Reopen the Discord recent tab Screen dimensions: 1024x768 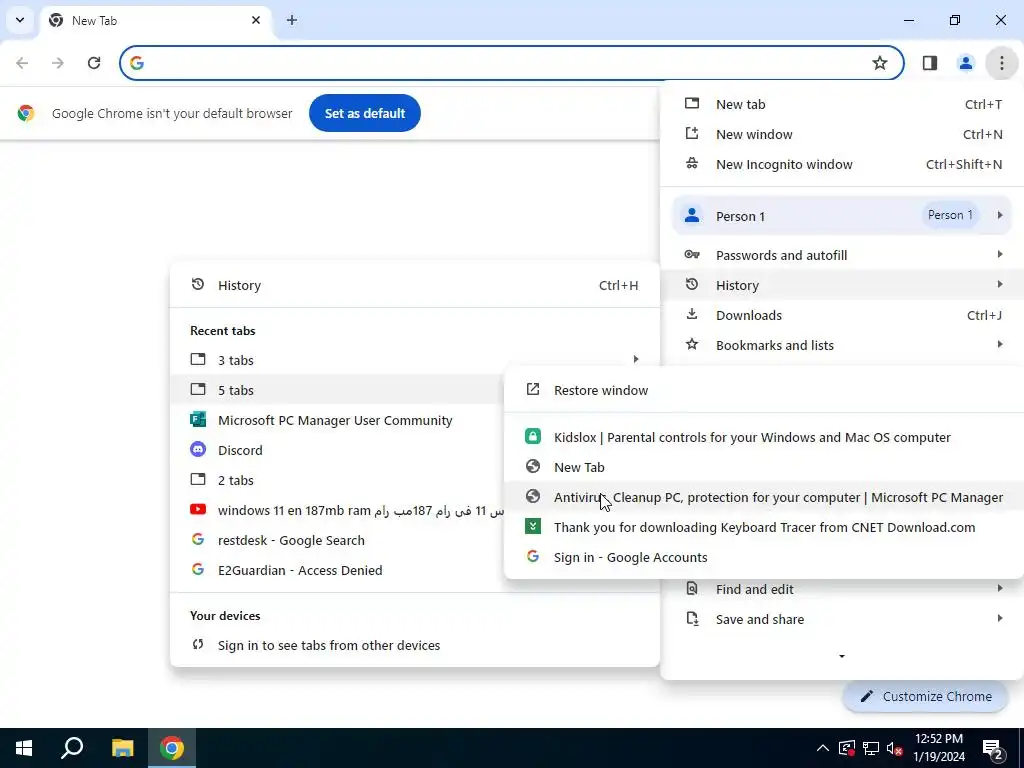(336, 450)
